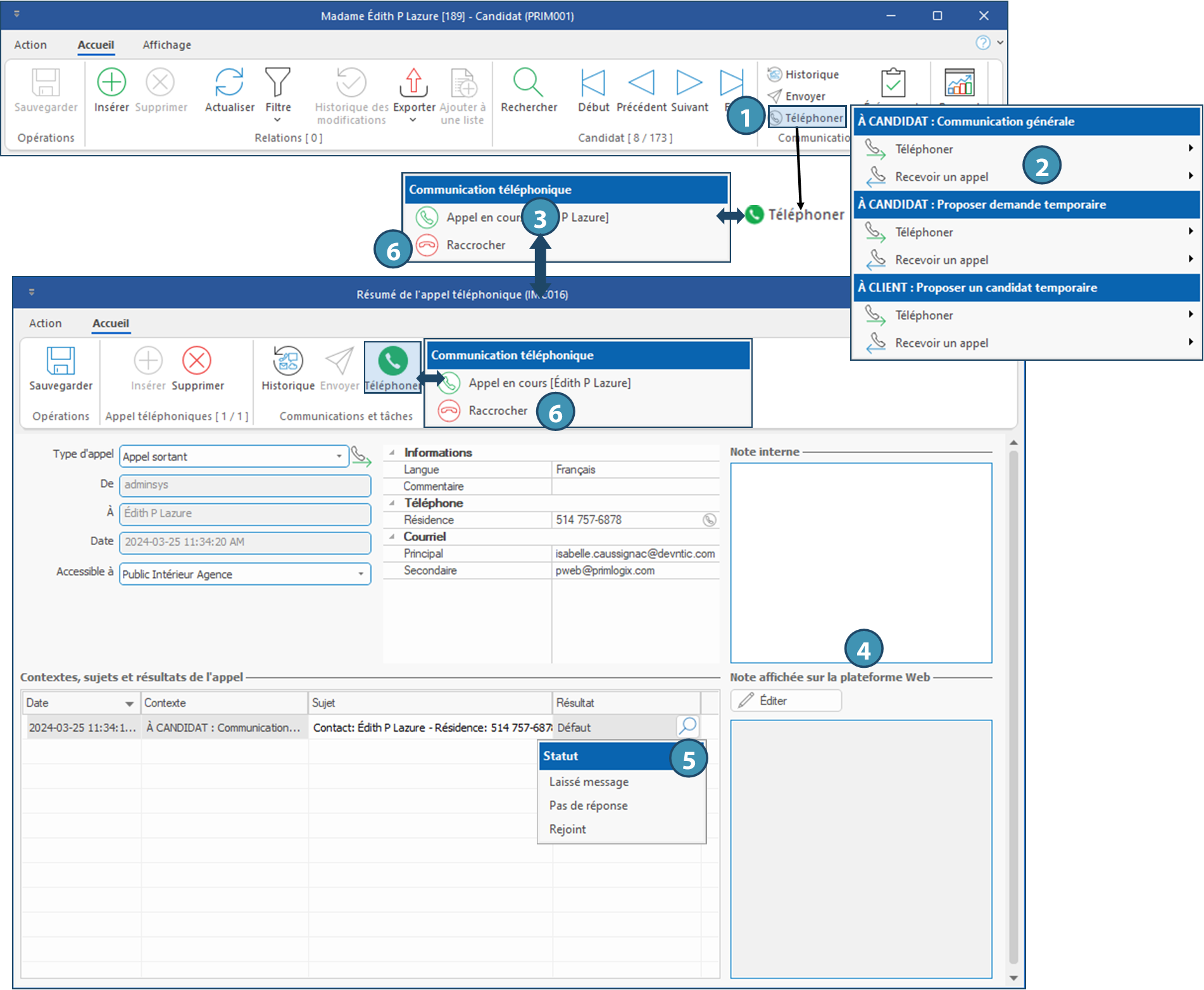Open Historique in call summary ribbon
The width and height of the screenshot is (1204, 990).
tap(288, 361)
